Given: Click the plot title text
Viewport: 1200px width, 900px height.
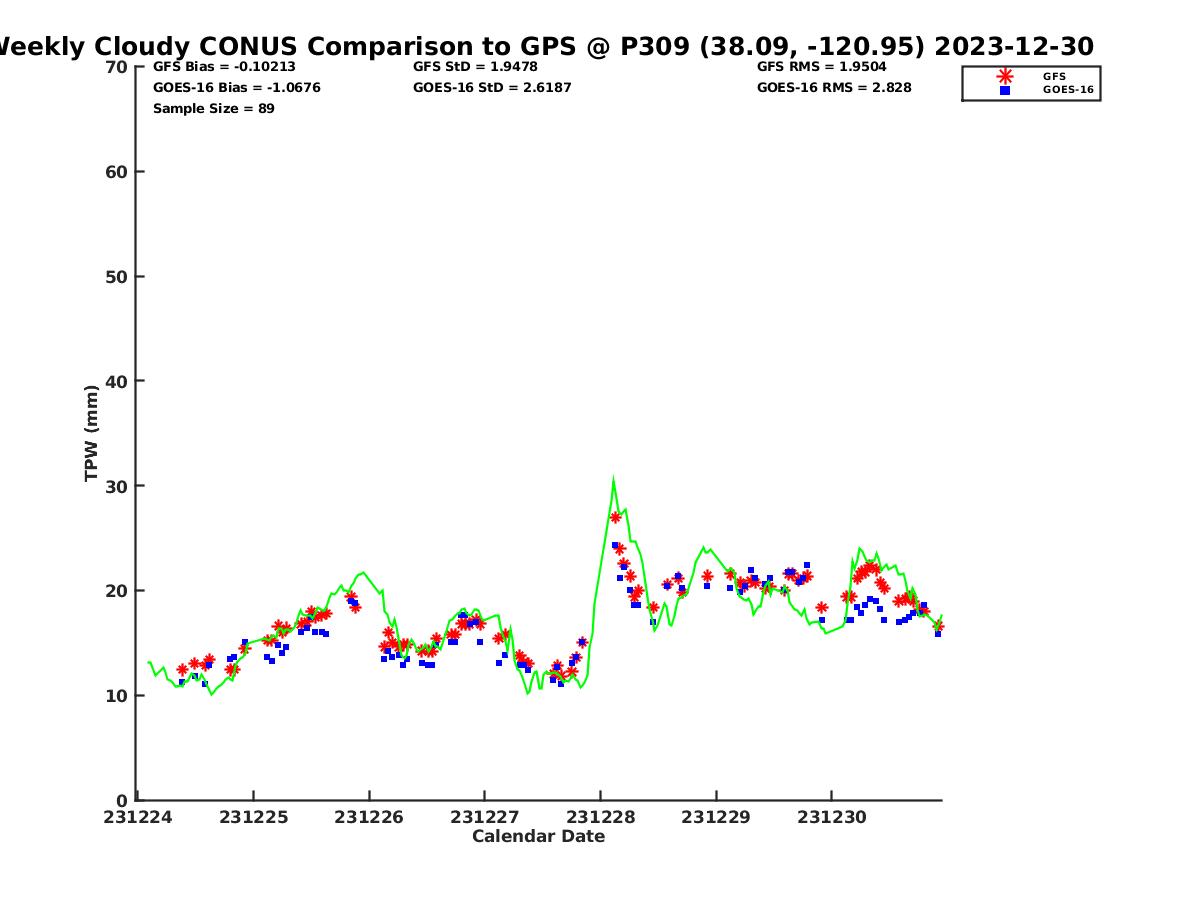Looking at the screenshot, I should coord(543,46).
